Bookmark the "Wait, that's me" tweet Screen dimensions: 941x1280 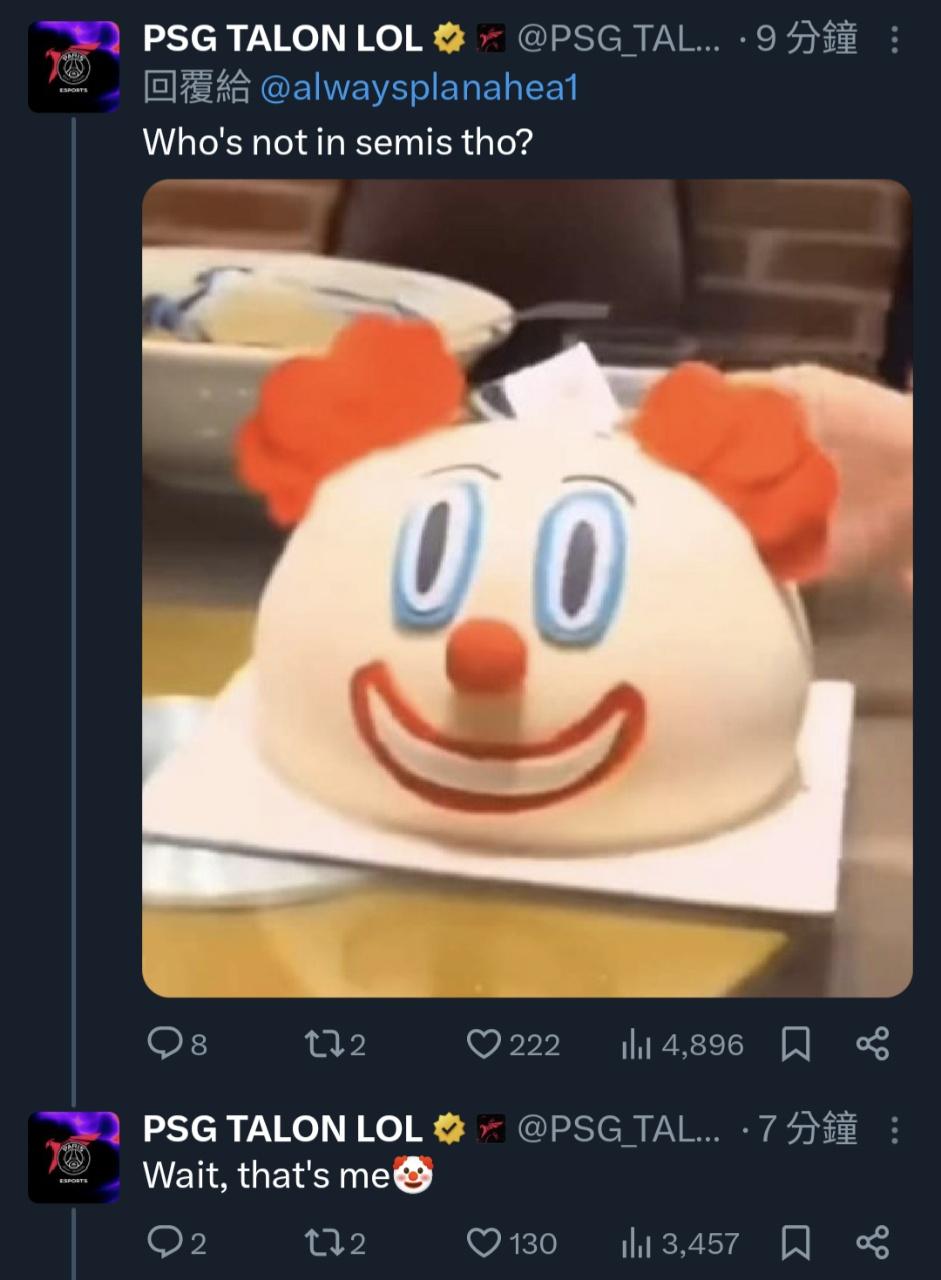(x=795, y=1243)
